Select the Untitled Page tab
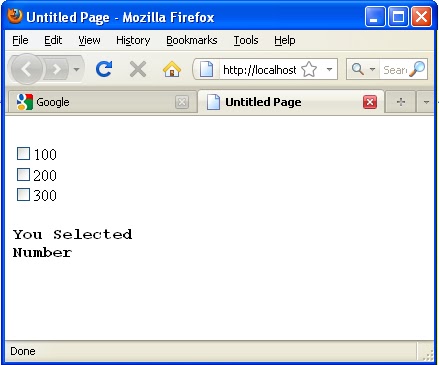The height and width of the screenshot is (365, 439). click(291, 102)
